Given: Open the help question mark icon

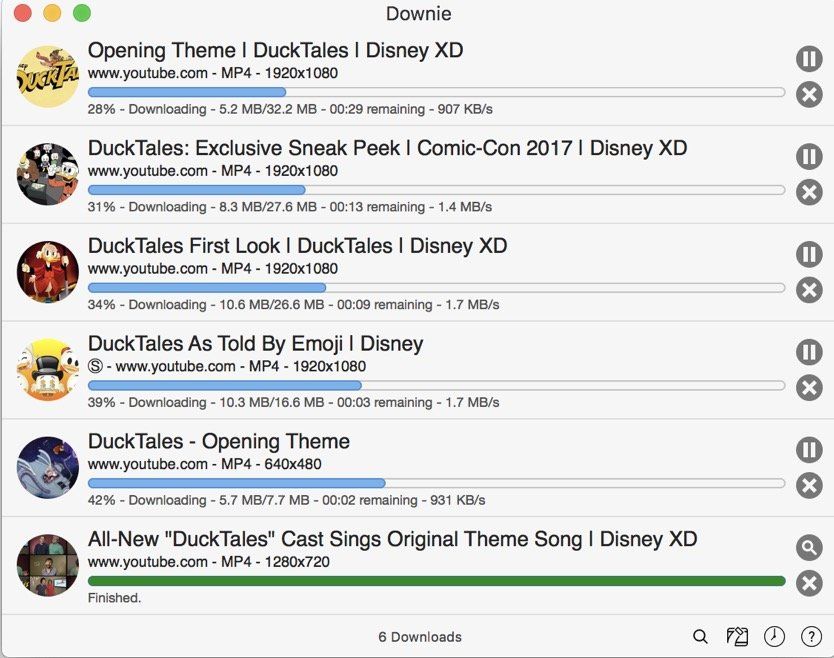Looking at the screenshot, I should [x=811, y=636].
